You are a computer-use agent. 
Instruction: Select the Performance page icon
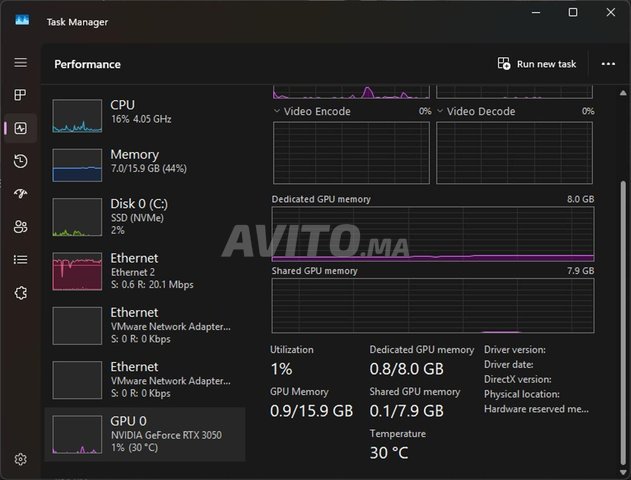(x=20, y=128)
